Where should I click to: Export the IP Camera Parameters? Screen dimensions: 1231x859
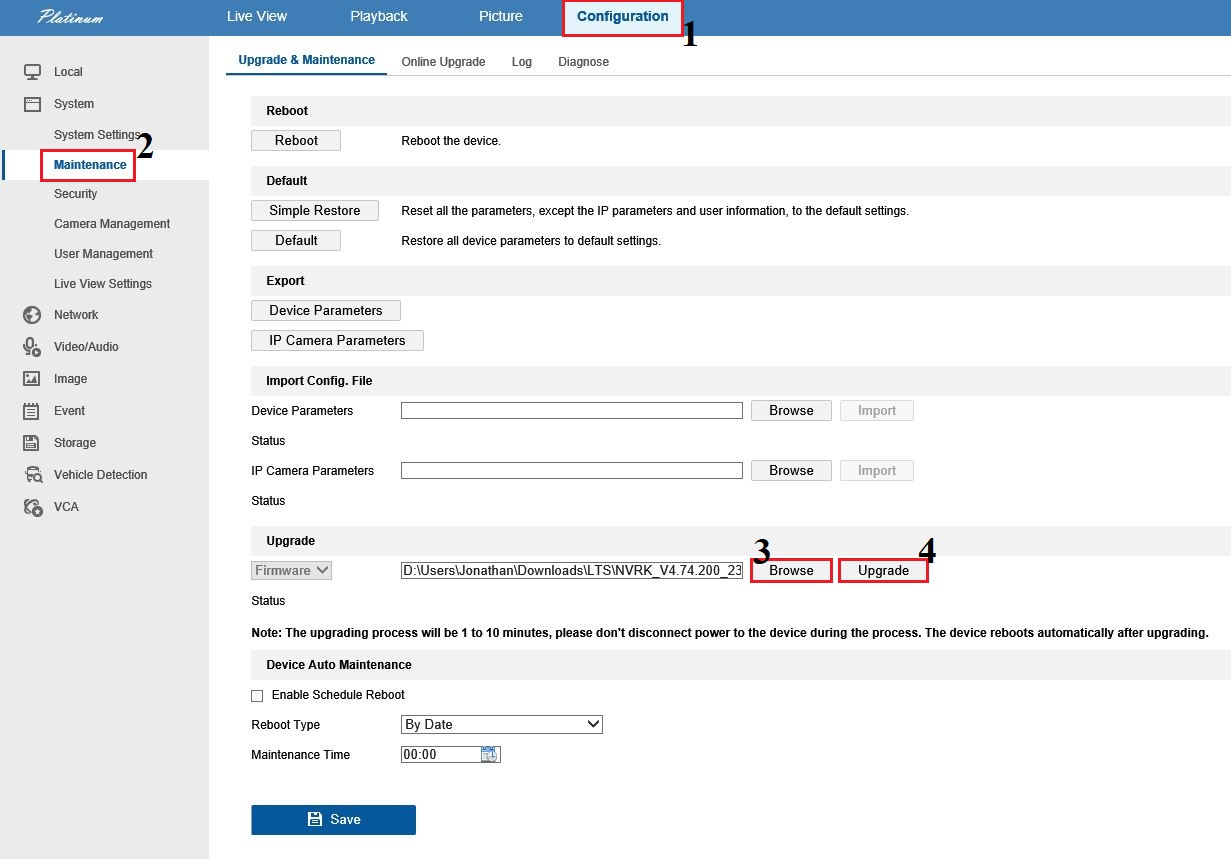point(337,340)
